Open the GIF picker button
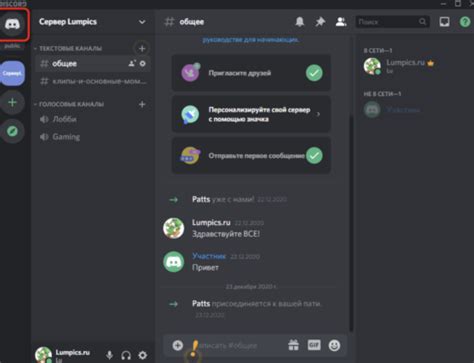The image size is (474, 363). tap(314, 345)
